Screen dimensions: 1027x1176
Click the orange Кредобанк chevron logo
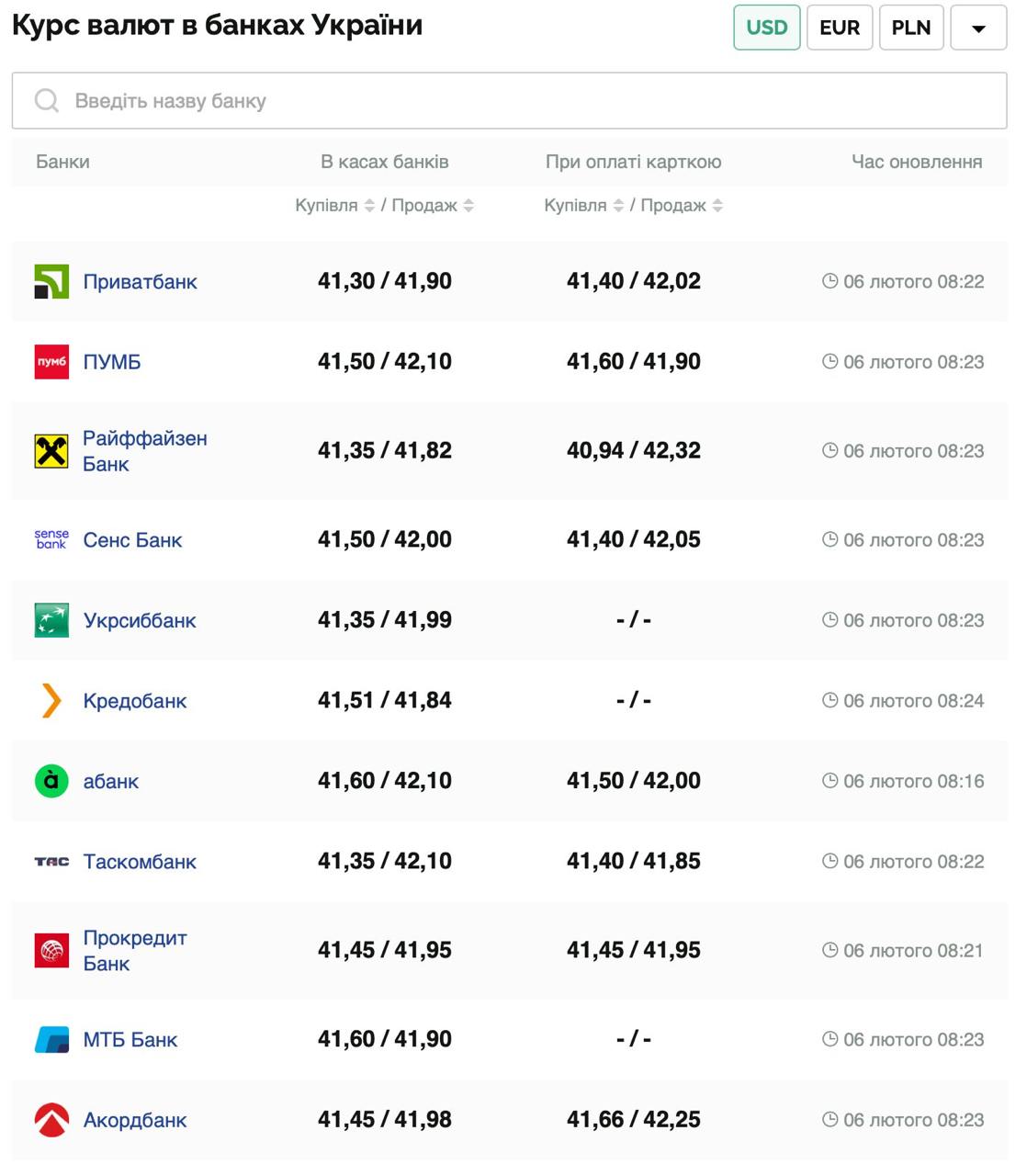tap(51, 701)
